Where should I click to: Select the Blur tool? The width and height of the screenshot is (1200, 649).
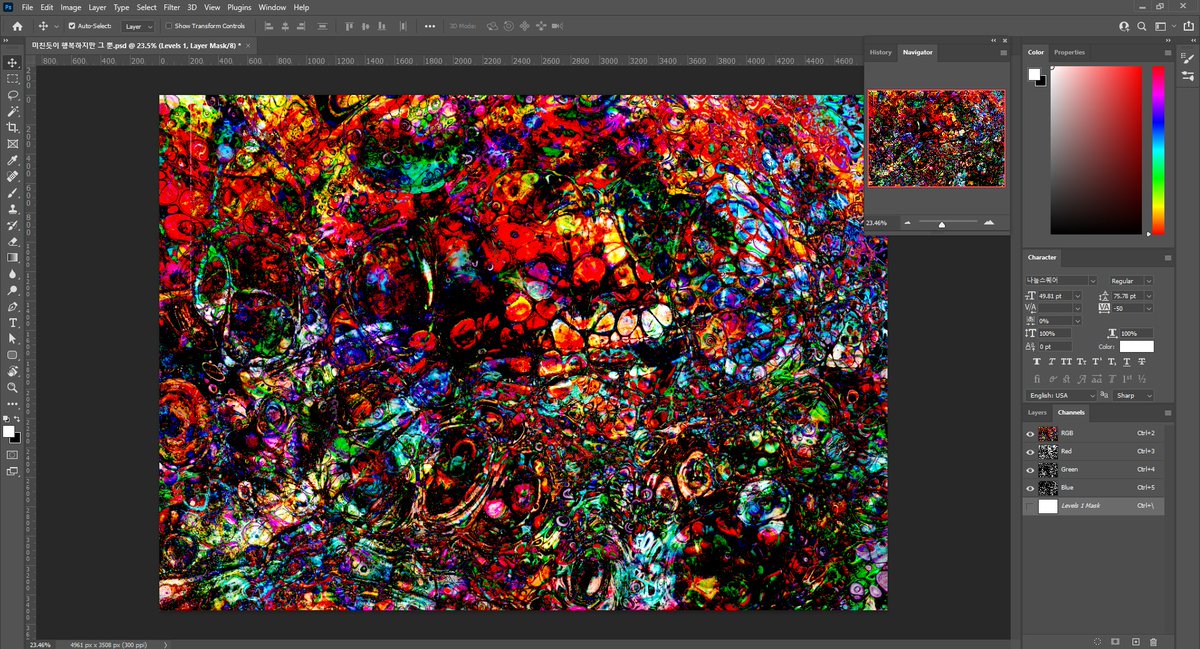pos(13,273)
